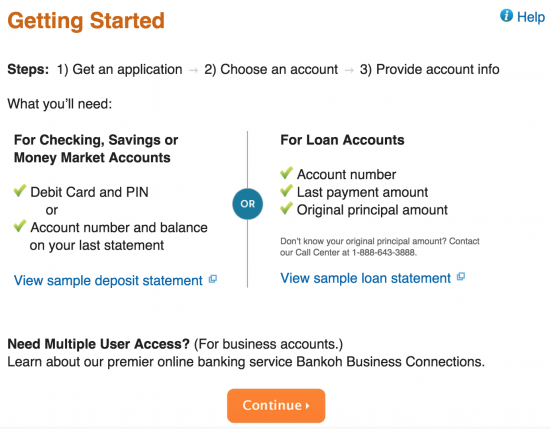
Task: Click the Getting Started heading
Action: click(86, 21)
